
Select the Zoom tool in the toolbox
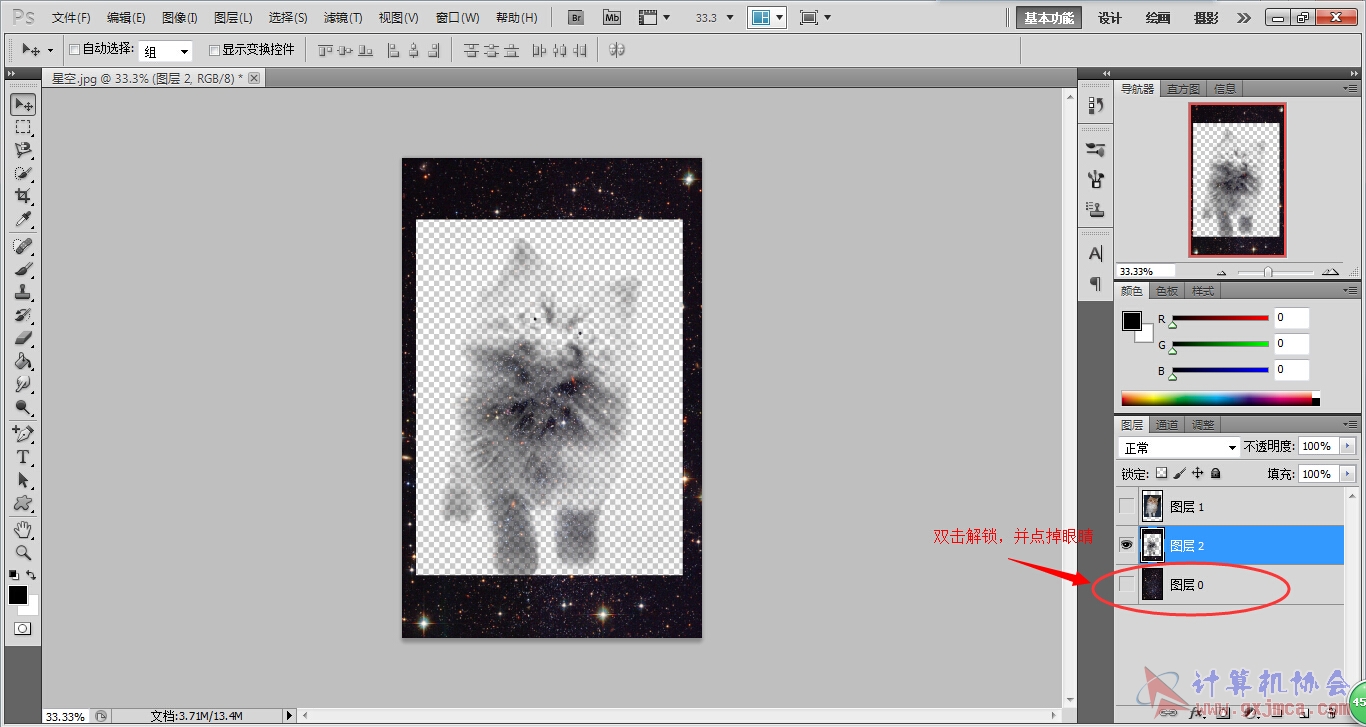pos(23,552)
